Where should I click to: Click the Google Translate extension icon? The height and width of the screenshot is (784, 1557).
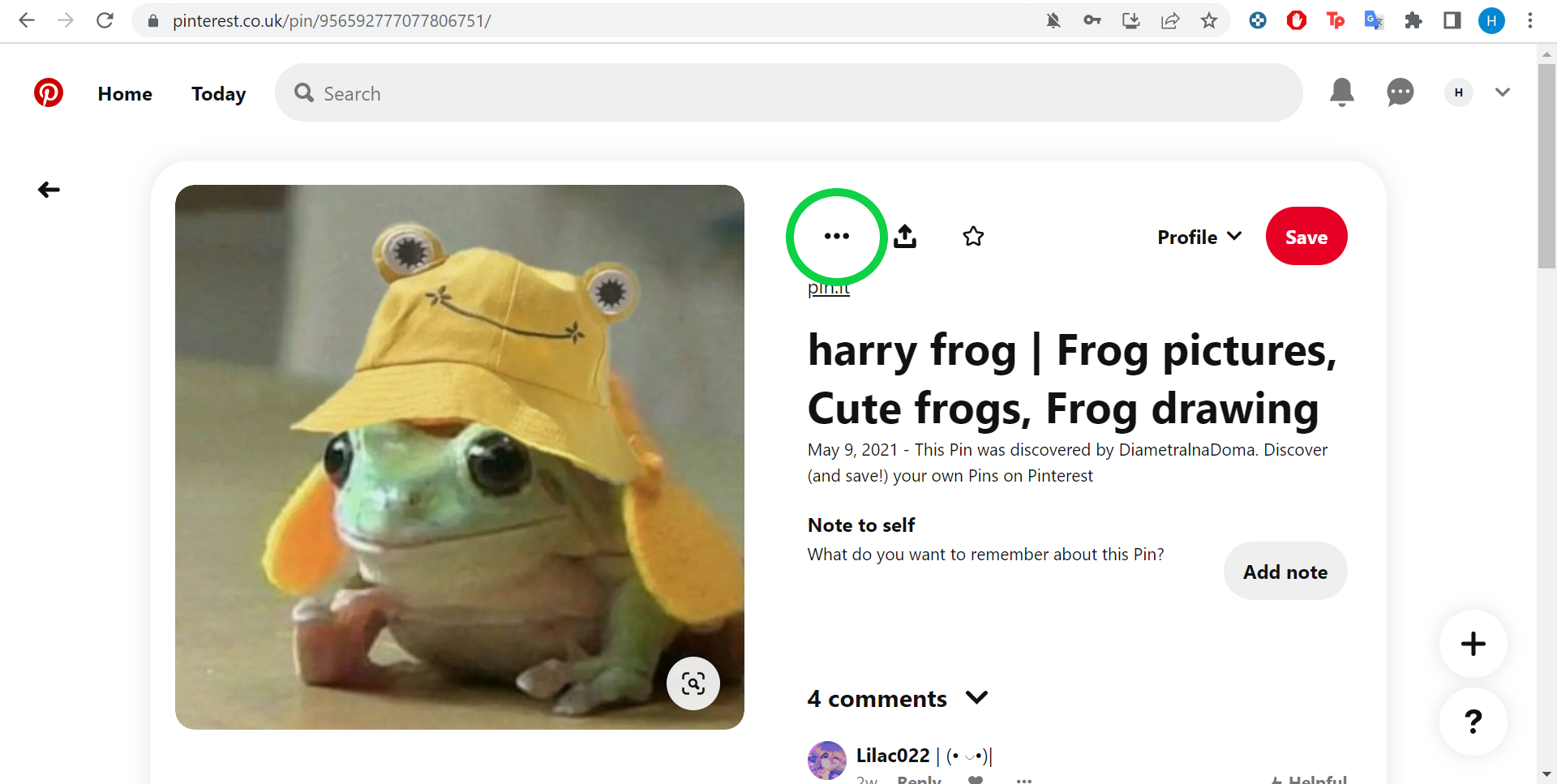pos(1374,21)
